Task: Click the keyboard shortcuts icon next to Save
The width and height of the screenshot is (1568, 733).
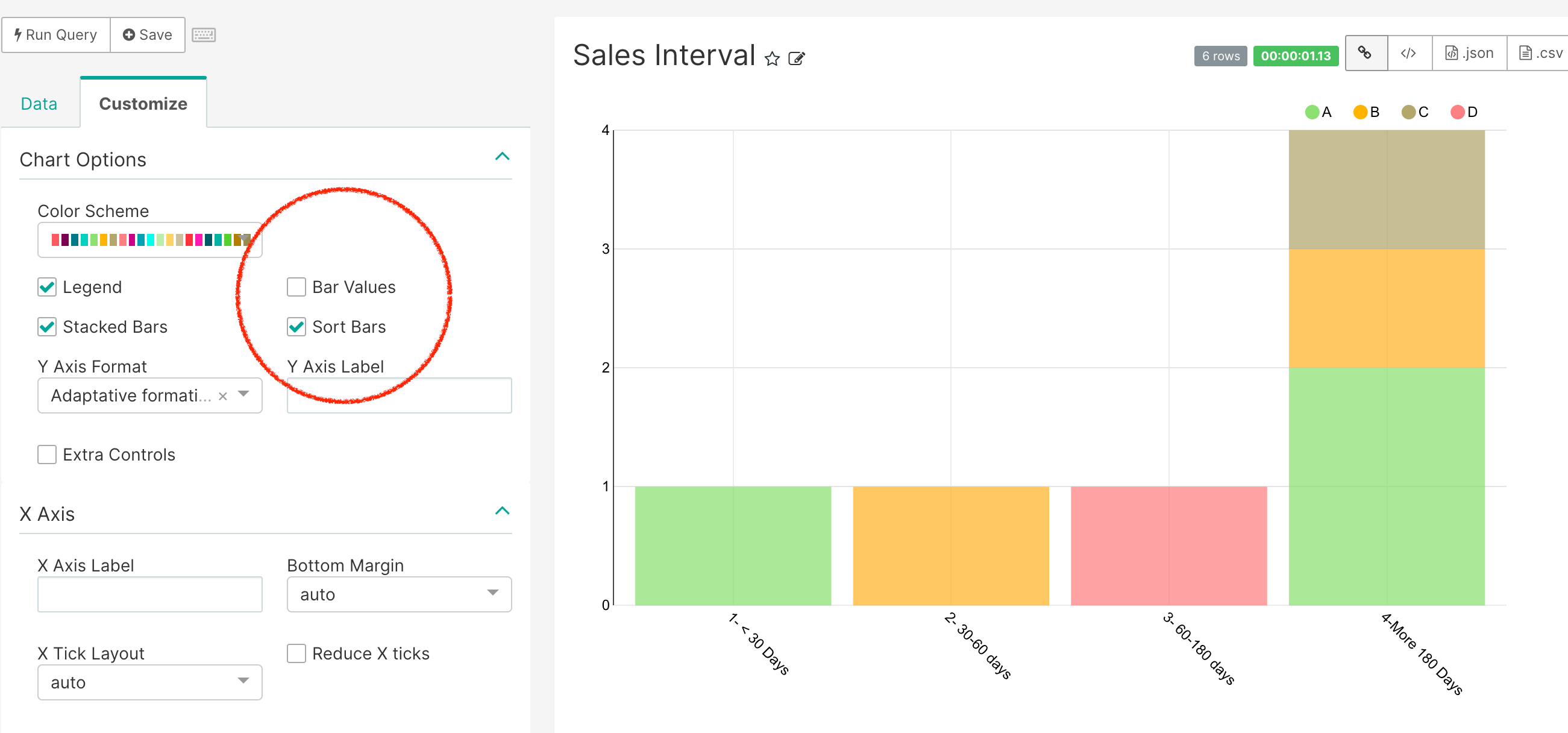Action: 204,35
